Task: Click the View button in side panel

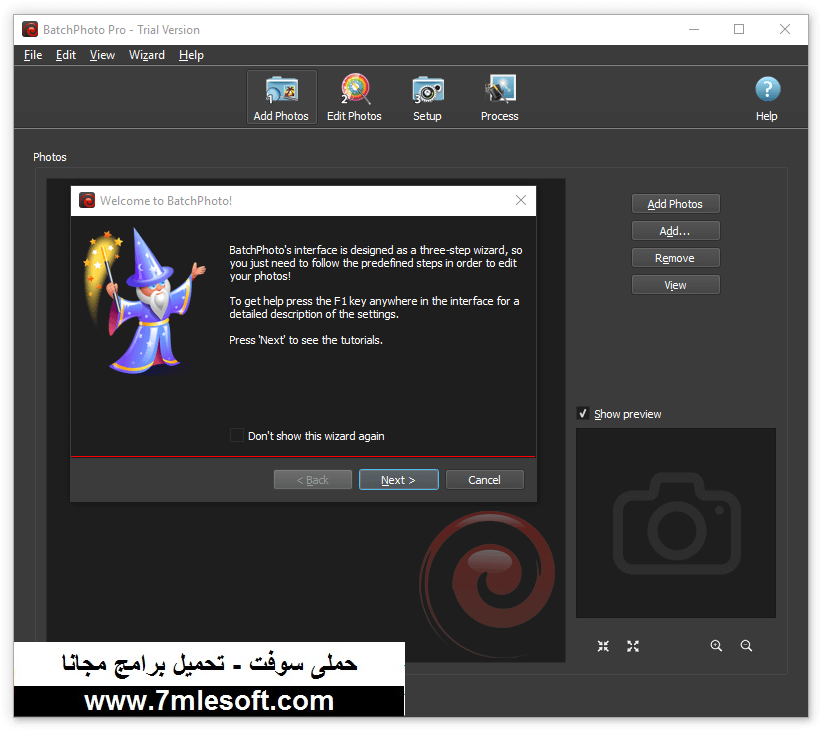Action: coord(676,285)
